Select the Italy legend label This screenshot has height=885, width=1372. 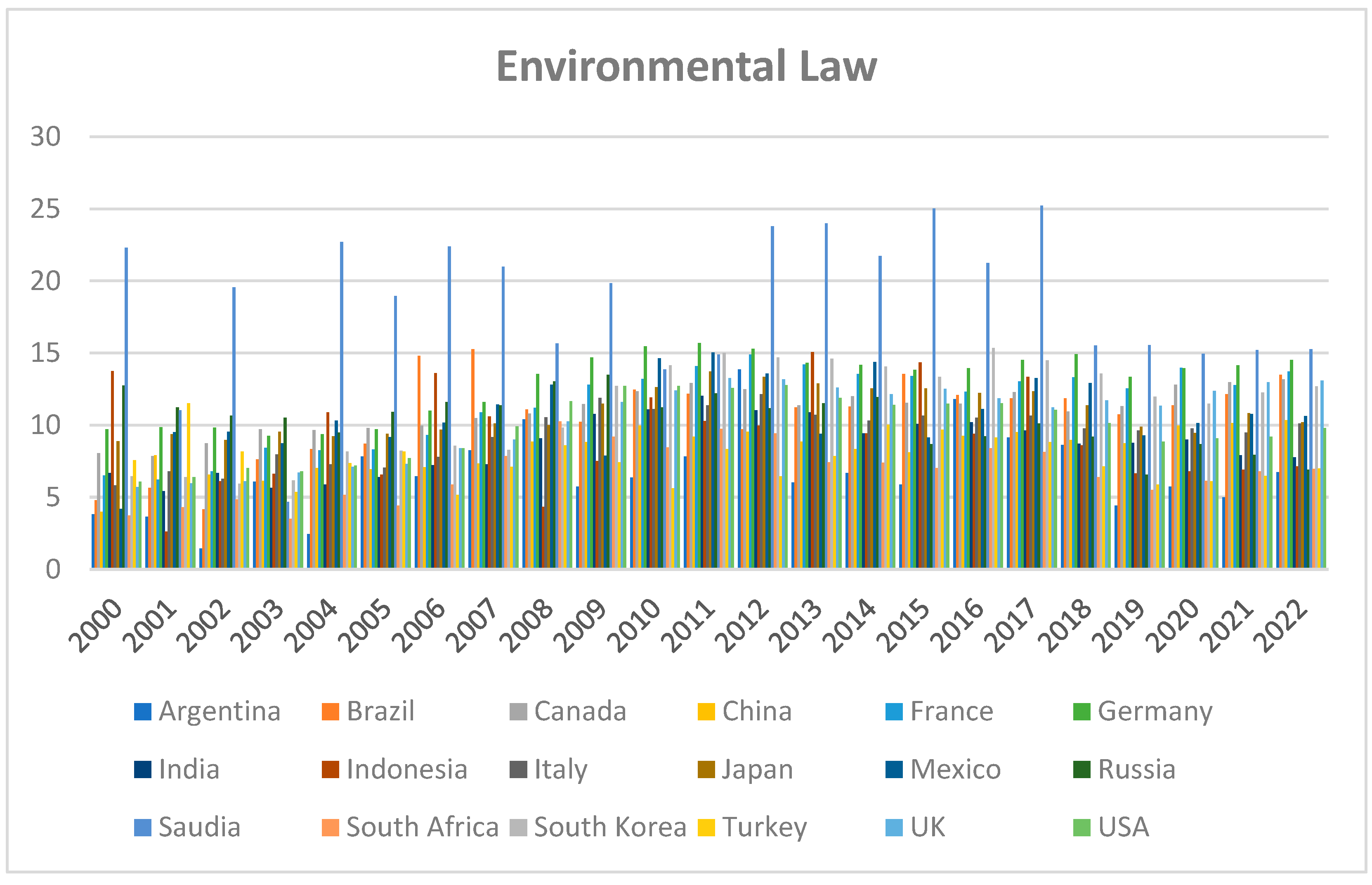561,771
